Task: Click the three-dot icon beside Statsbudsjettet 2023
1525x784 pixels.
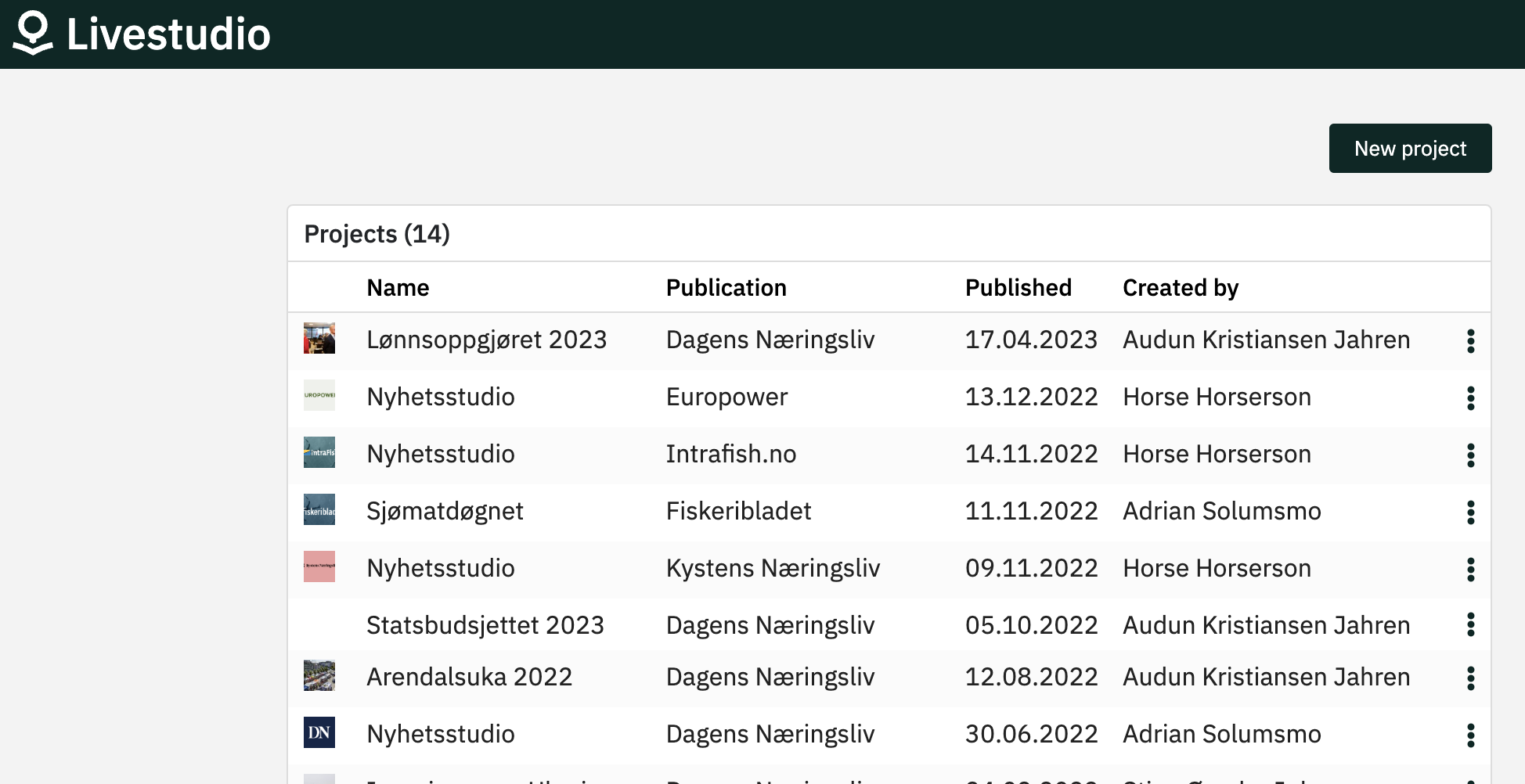Action: coord(1471,626)
